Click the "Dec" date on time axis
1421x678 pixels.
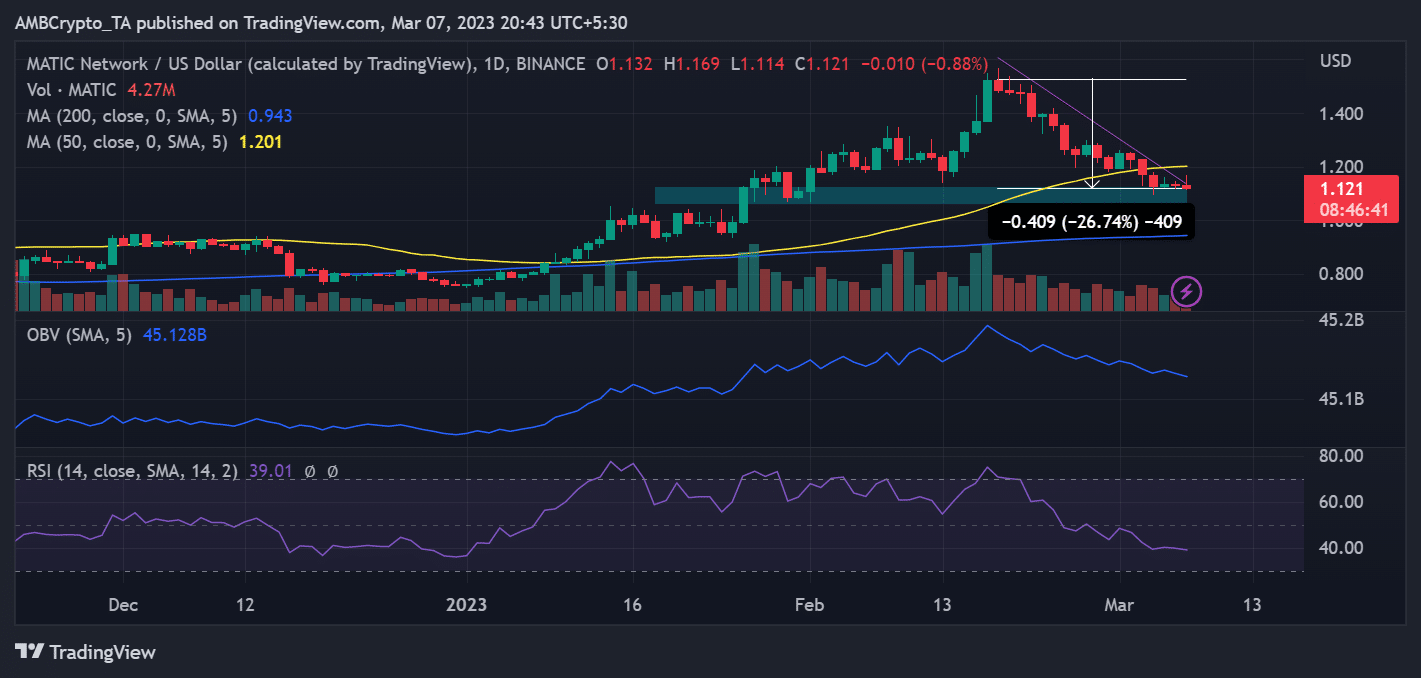122,606
